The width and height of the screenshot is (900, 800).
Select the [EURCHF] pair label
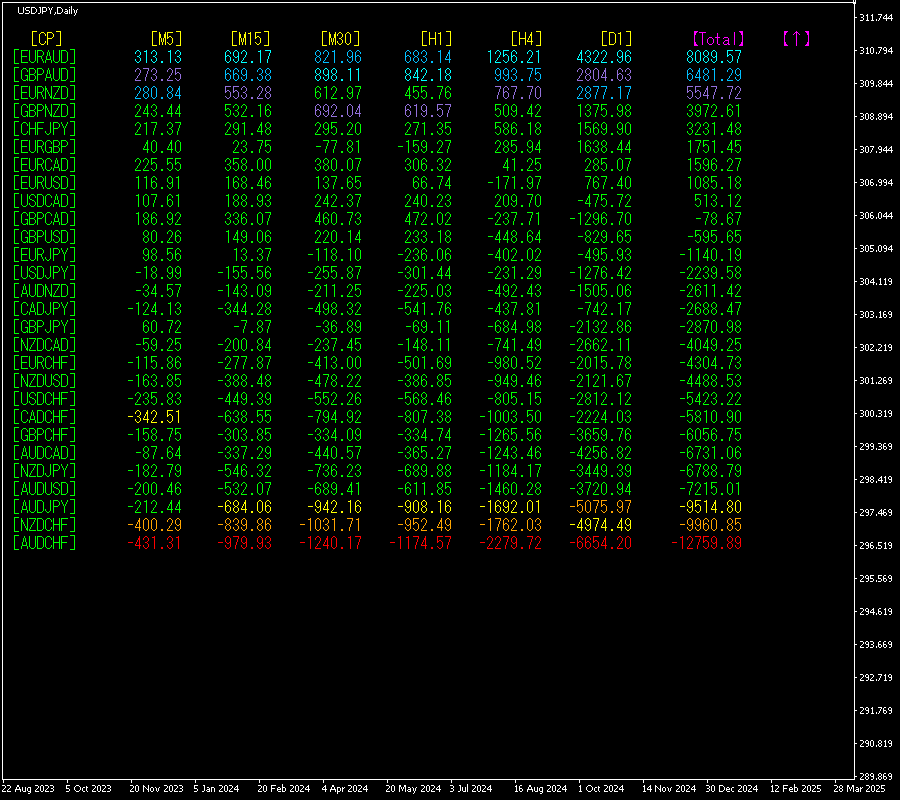[x=44, y=363]
